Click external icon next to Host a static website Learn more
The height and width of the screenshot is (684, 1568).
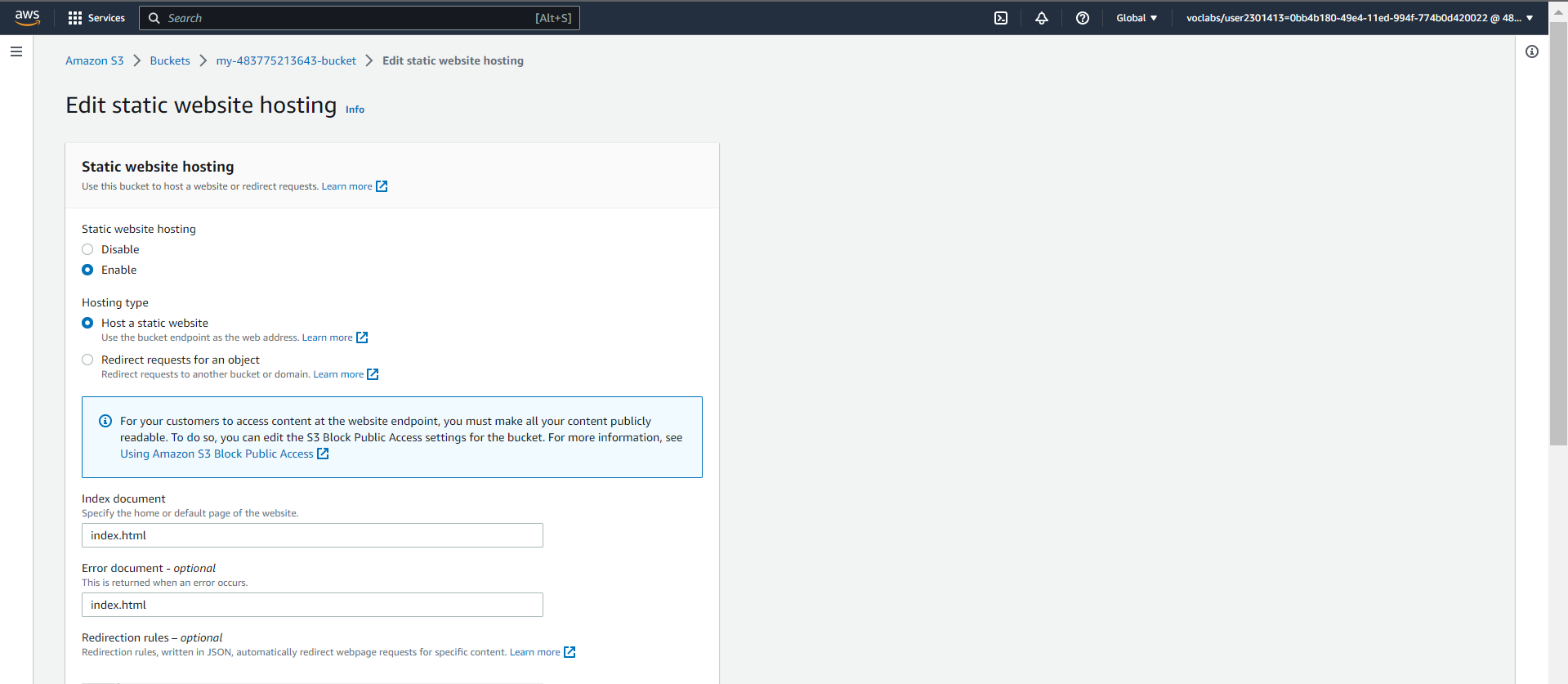(x=362, y=338)
